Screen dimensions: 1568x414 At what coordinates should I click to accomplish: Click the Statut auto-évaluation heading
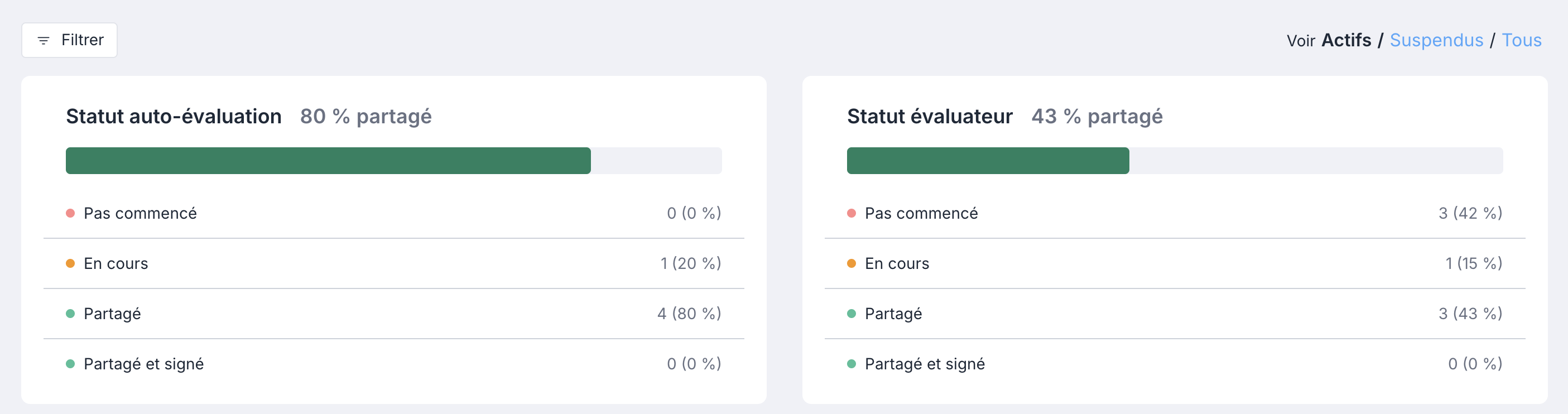tap(174, 116)
